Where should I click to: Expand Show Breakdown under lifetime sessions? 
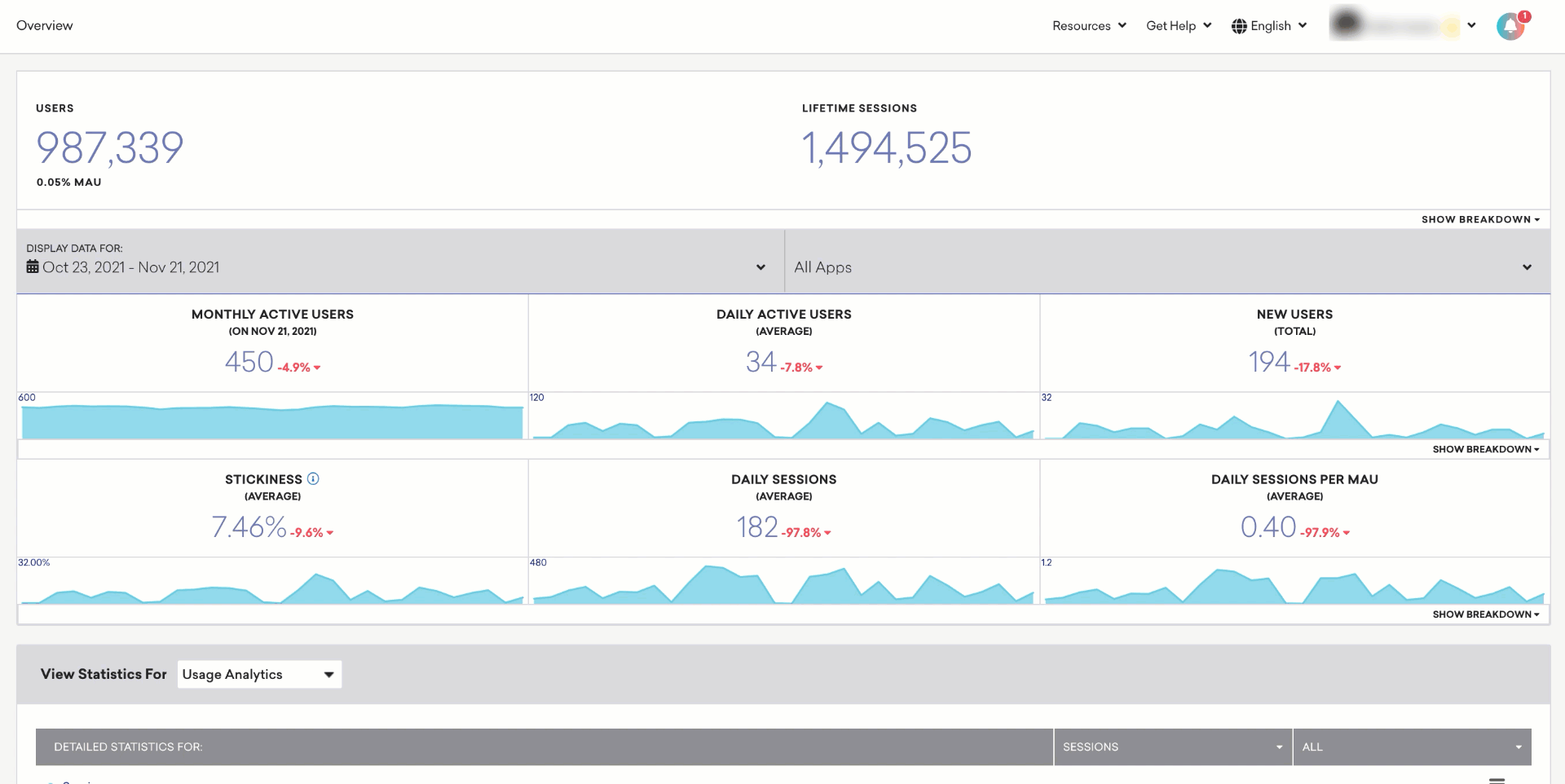(1480, 220)
